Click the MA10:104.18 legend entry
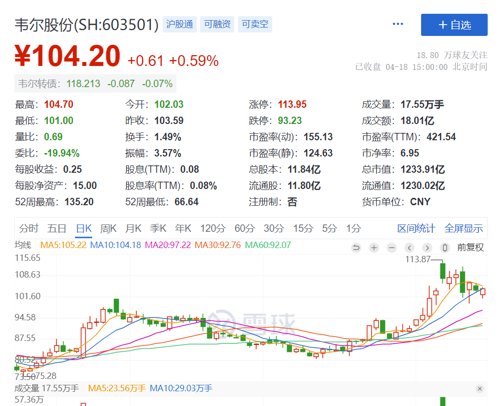The height and width of the screenshot is (406, 500). [116, 245]
